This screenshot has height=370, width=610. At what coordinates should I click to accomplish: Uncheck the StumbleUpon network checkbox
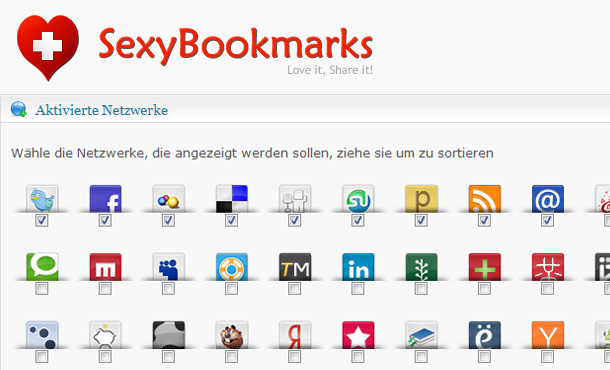[358, 221]
